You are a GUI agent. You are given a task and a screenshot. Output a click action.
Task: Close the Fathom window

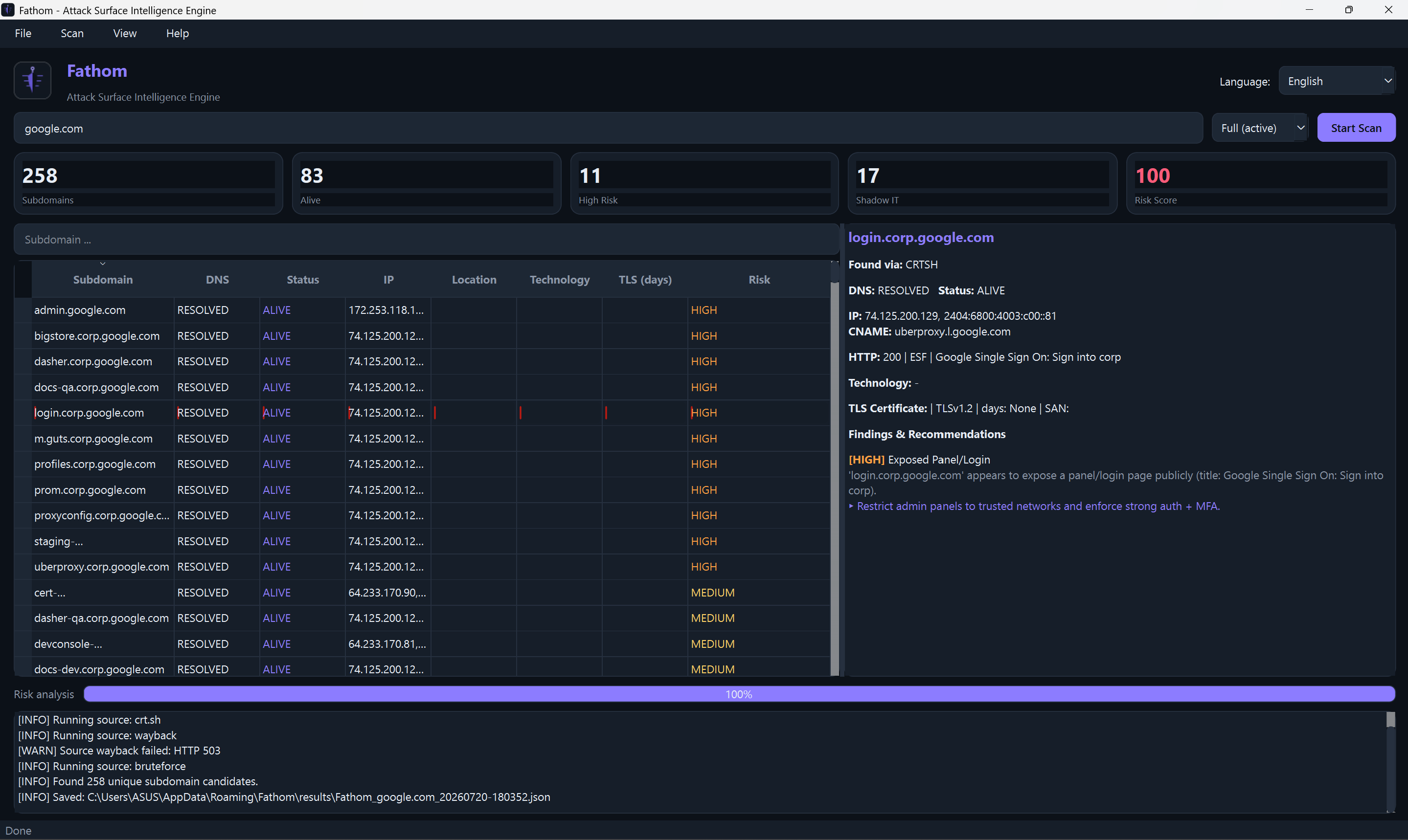click(x=1388, y=10)
